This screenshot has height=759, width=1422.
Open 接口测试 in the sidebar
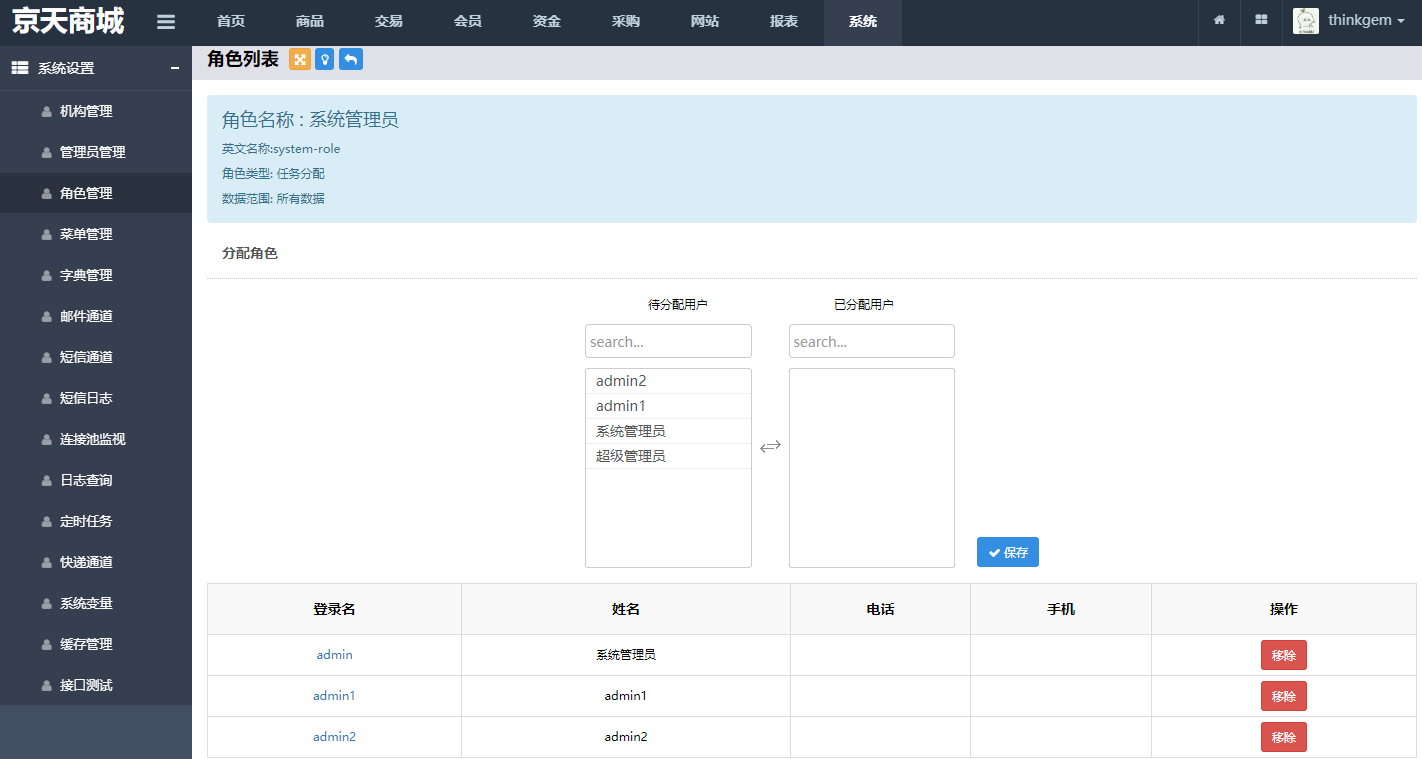(96, 685)
